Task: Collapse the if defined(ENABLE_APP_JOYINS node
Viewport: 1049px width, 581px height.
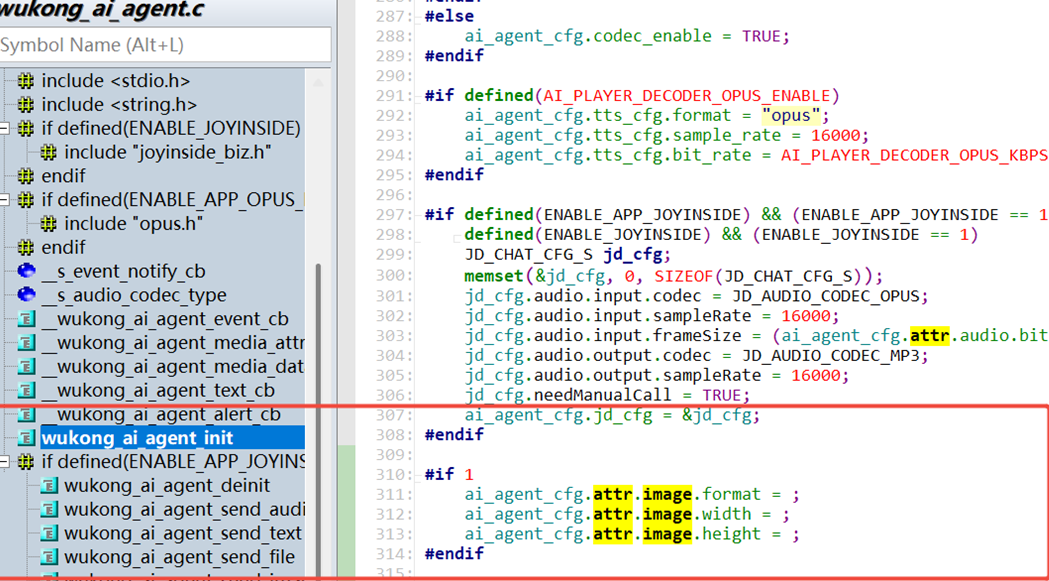Action: (5, 461)
